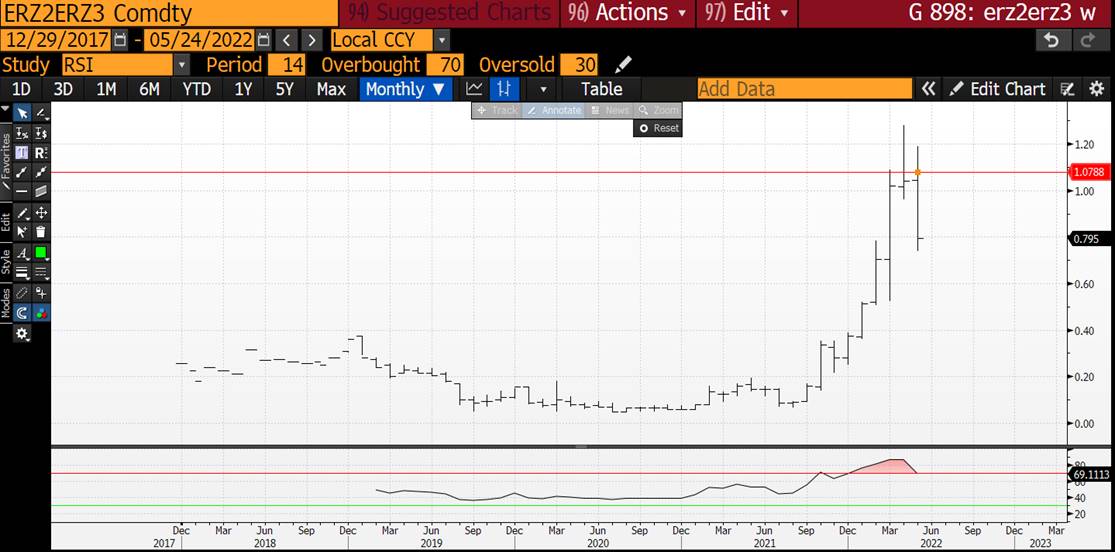The height and width of the screenshot is (552, 1115).
Task: Open the Study RSI dropdown
Action: [x=181, y=65]
